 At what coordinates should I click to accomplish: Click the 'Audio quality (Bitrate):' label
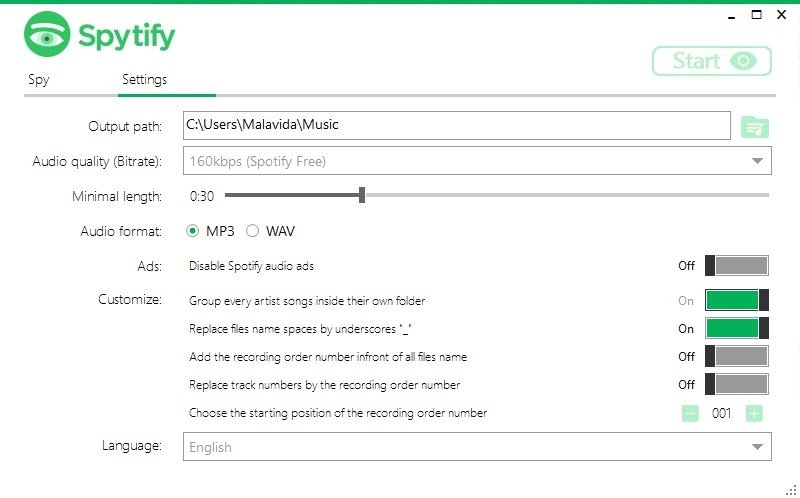tap(97, 162)
